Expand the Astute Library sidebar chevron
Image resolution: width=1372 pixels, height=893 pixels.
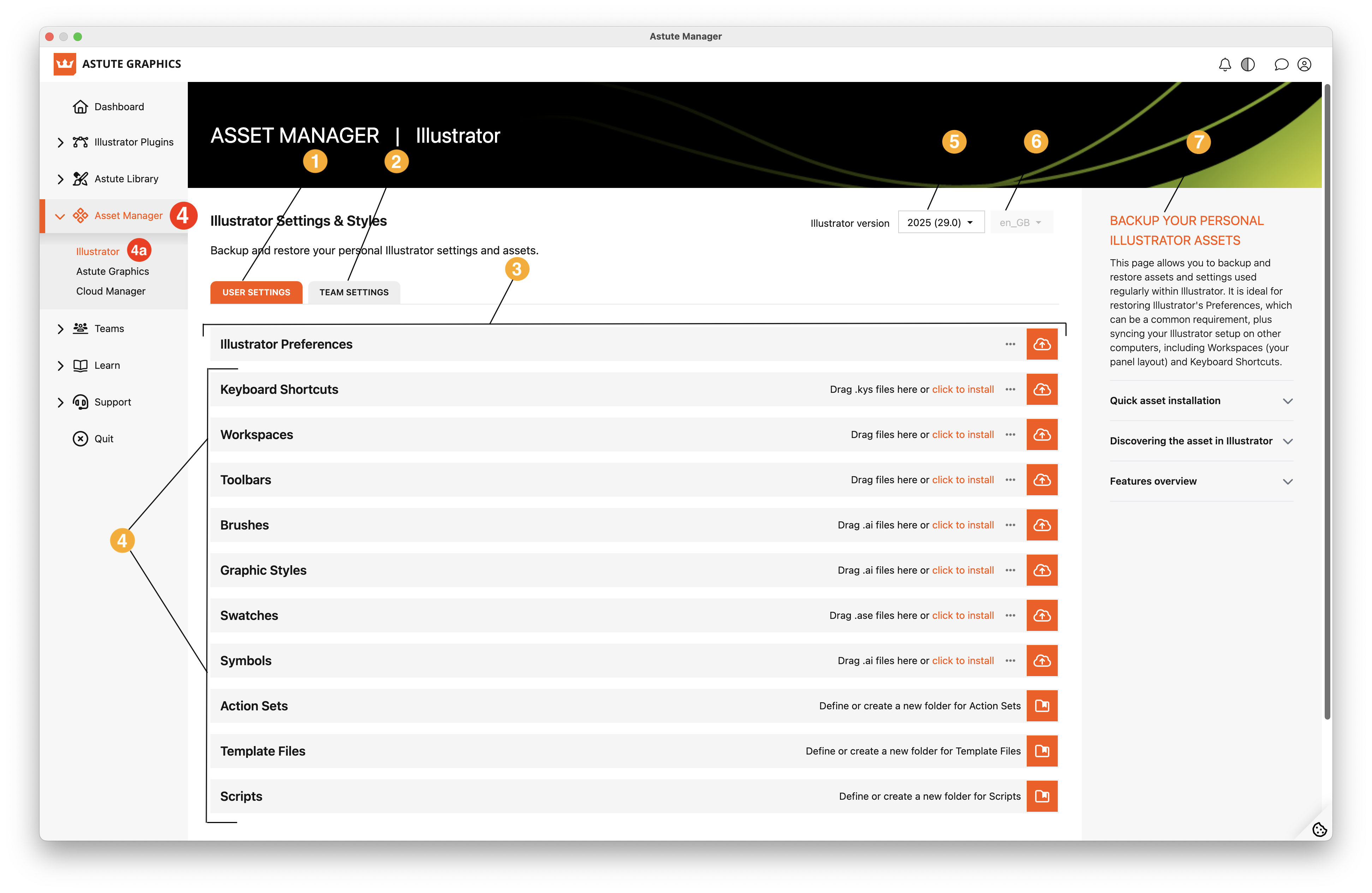point(60,179)
